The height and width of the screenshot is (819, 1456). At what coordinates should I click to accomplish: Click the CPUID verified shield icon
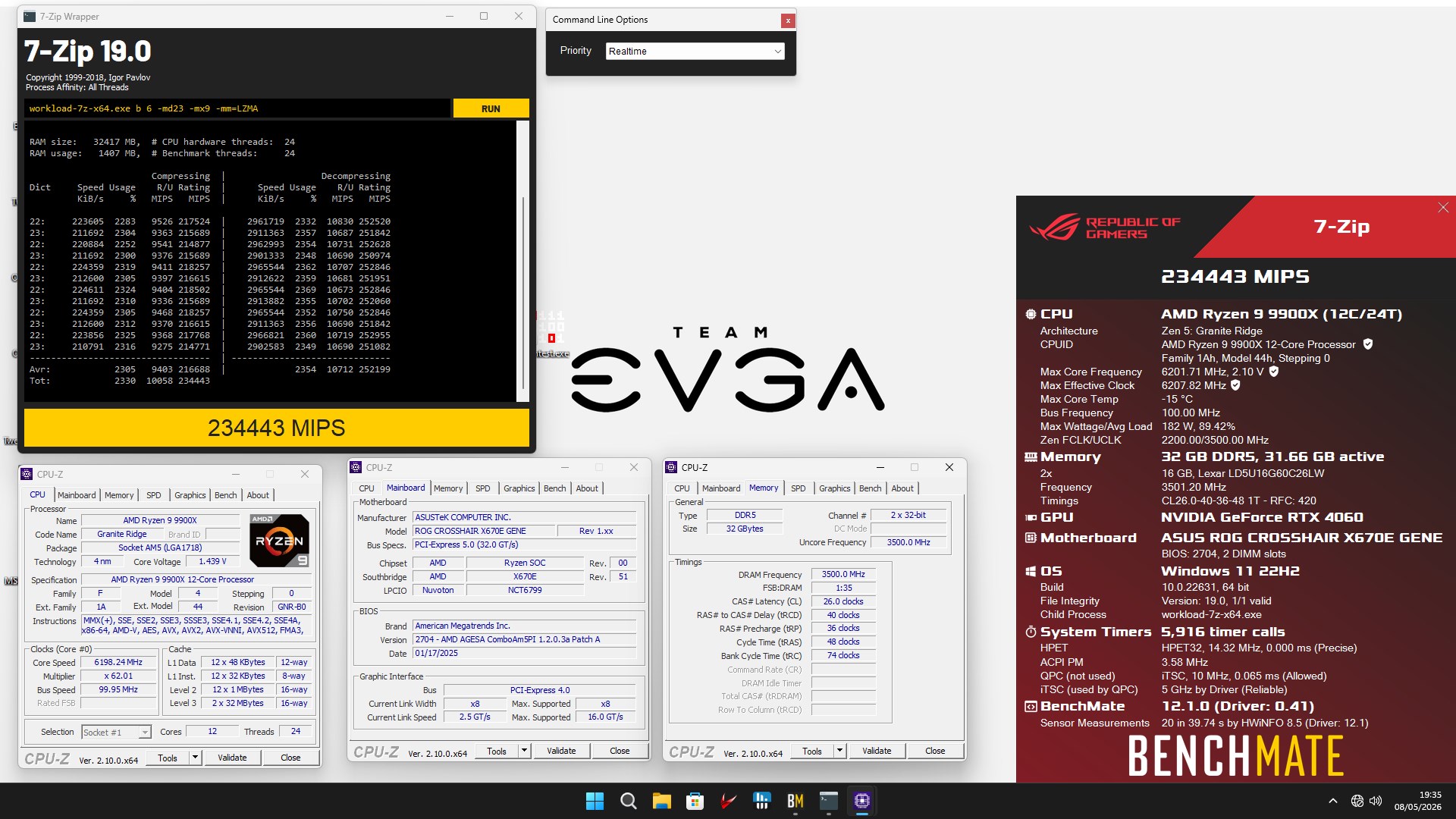(x=1368, y=344)
